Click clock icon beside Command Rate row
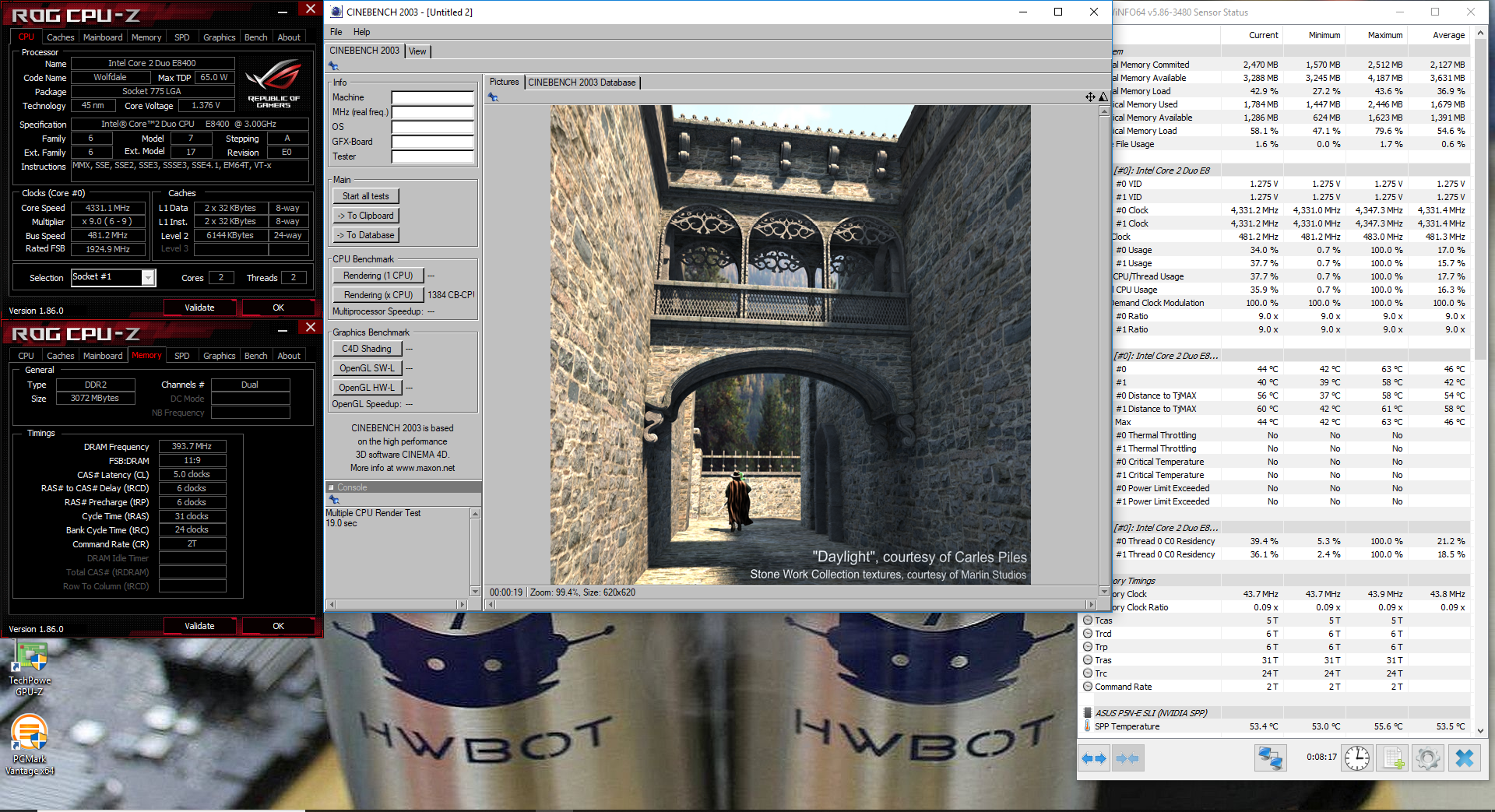This screenshot has width=1495, height=812. (x=1088, y=687)
